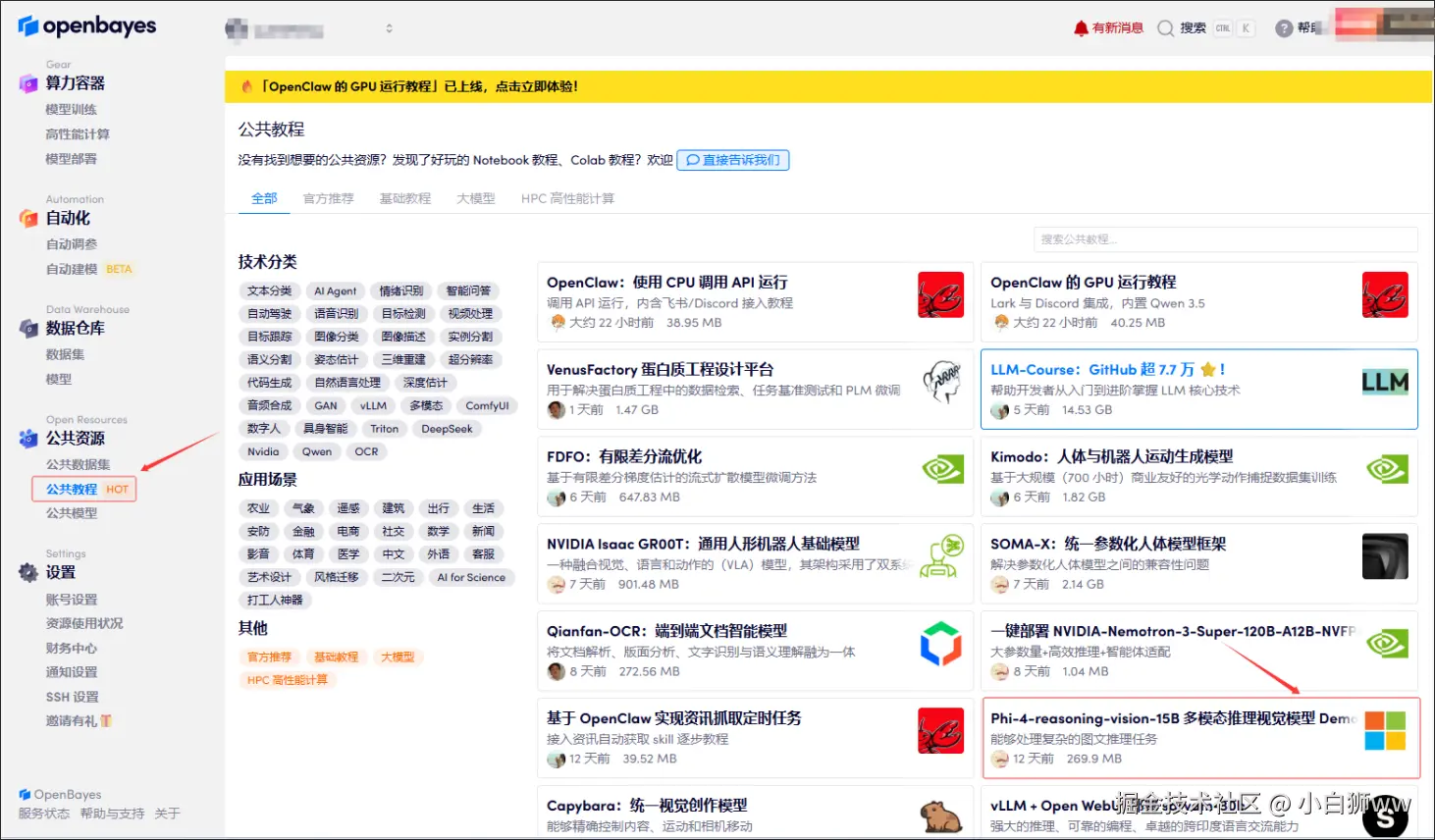Click the flame icon in the yellow banner
1435x840 pixels.
(246, 86)
